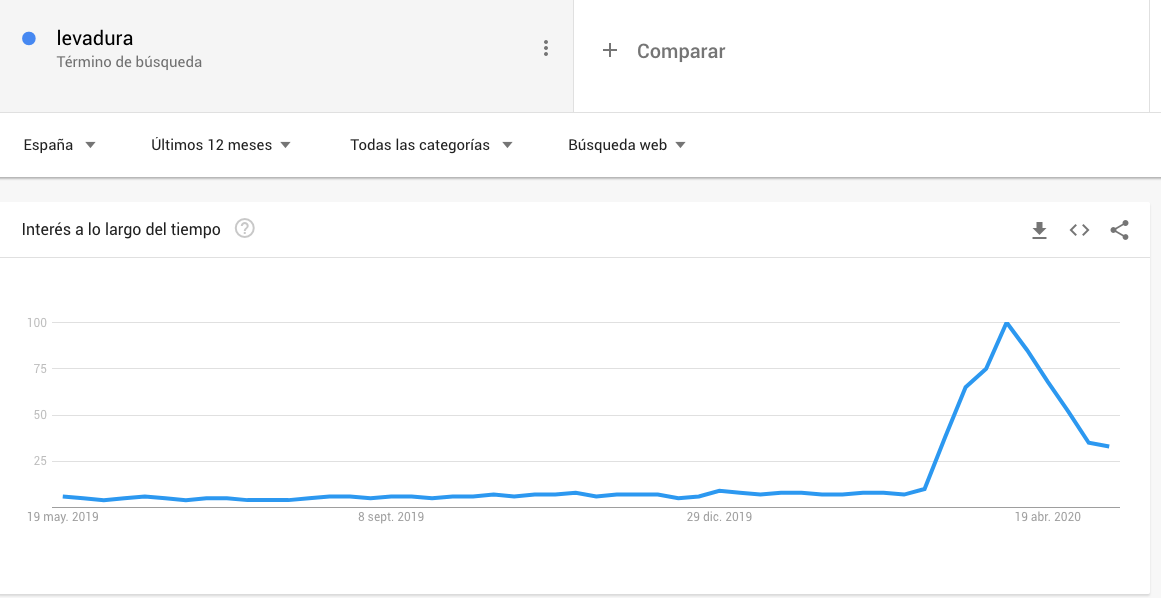Click the Término de búsqueda subtitle
The height and width of the screenshot is (598, 1161).
[129, 62]
